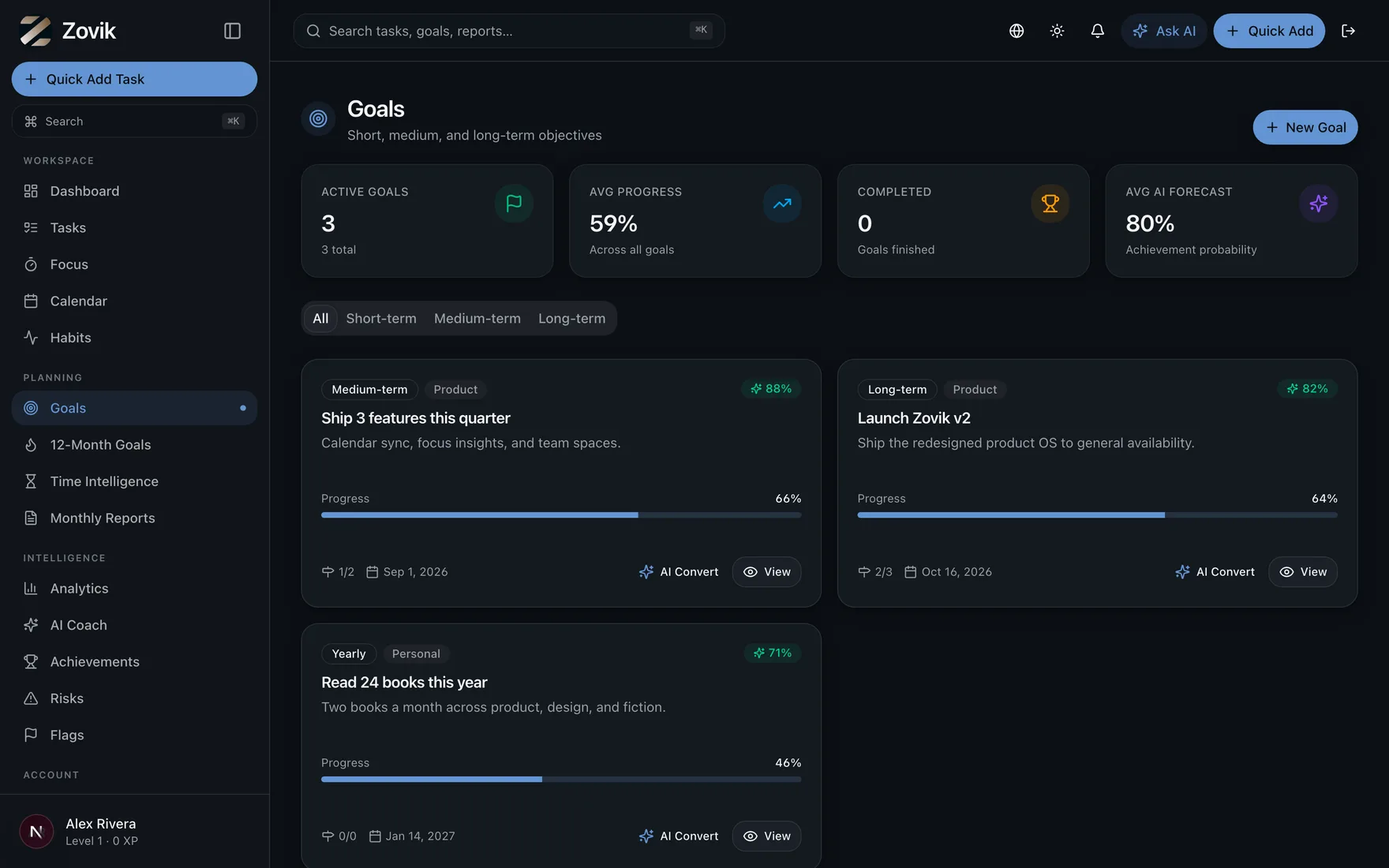Open the Ask AI assistant

[x=1164, y=31]
